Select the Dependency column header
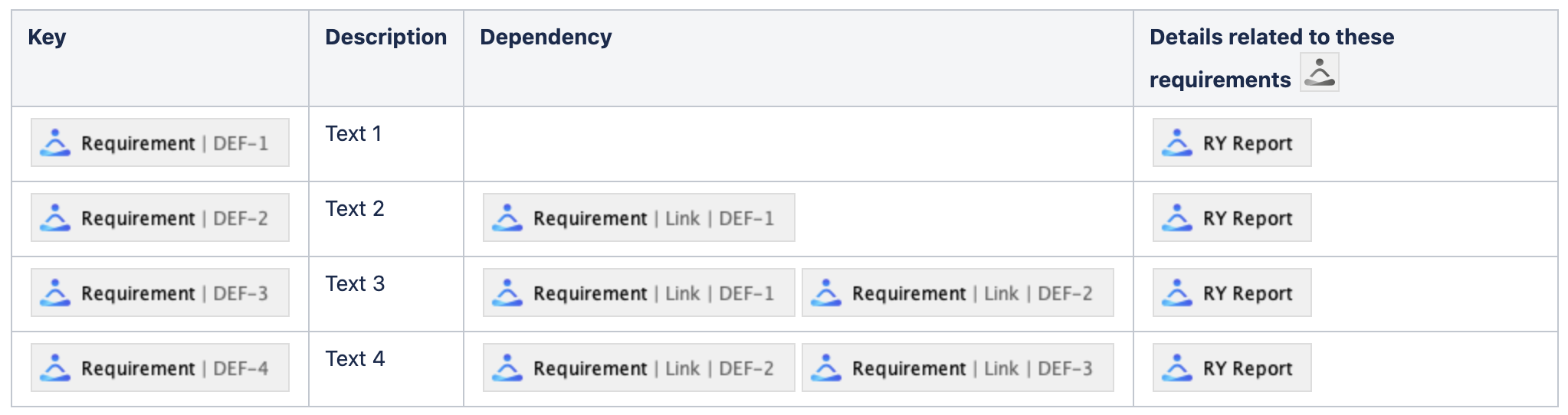 tap(546, 37)
